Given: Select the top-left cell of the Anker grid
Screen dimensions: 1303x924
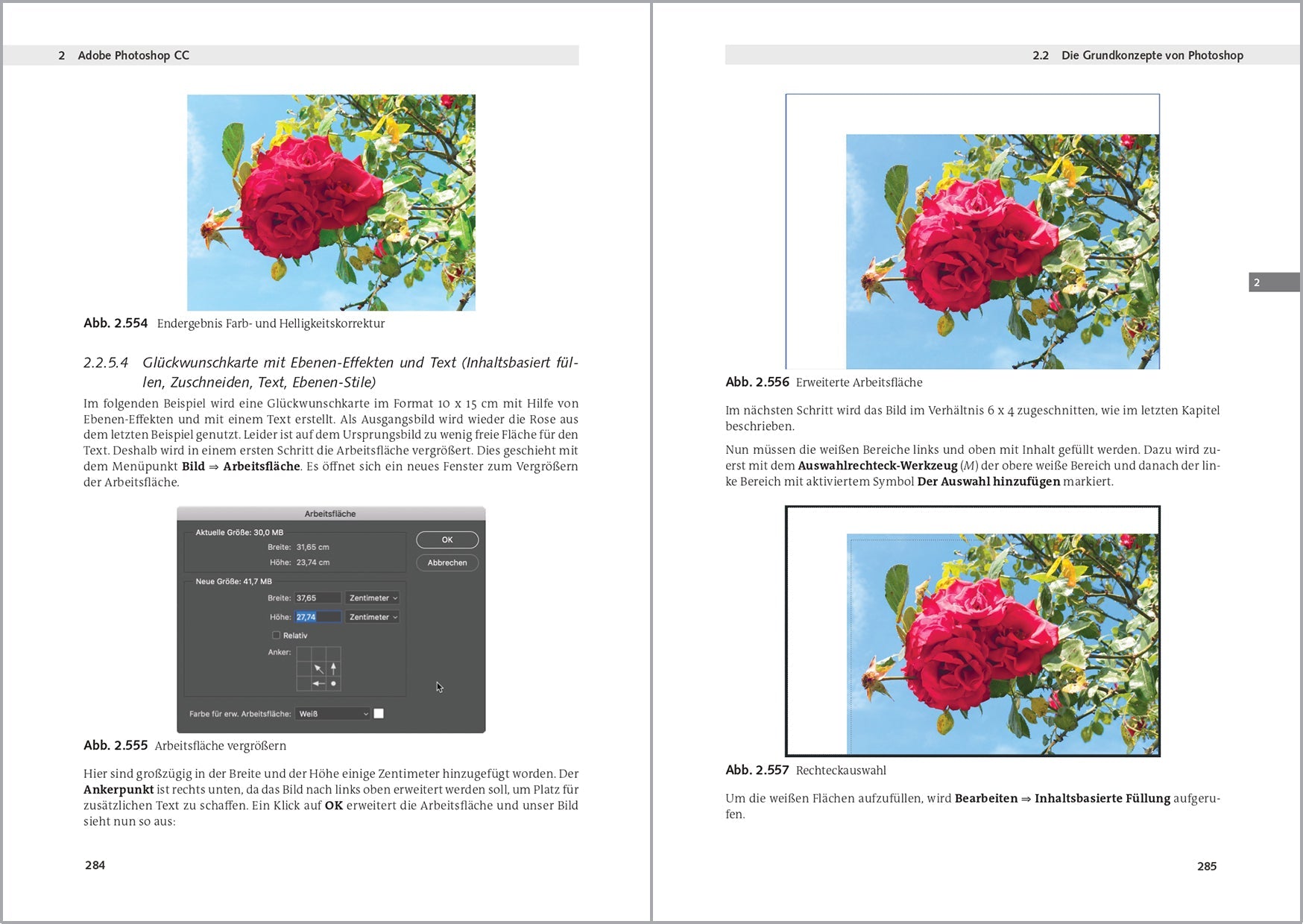Looking at the screenshot, I should pyautogui.click(x=304, y=654).
